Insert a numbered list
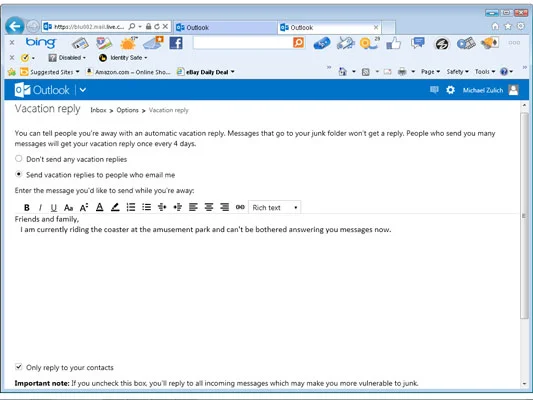 (x=131, y=207)
